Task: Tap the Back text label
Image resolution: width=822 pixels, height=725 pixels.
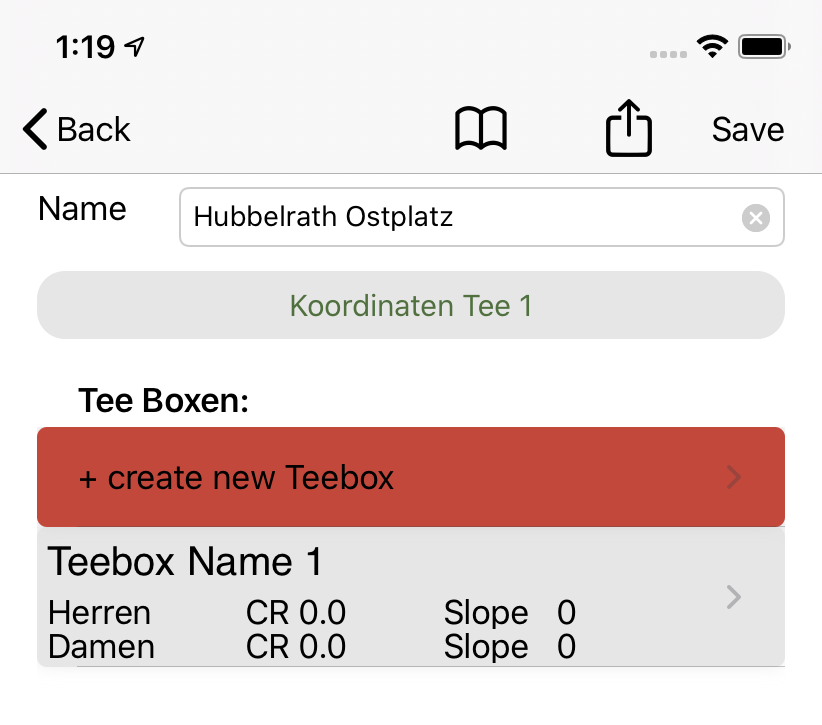Action: click(94, 130)
